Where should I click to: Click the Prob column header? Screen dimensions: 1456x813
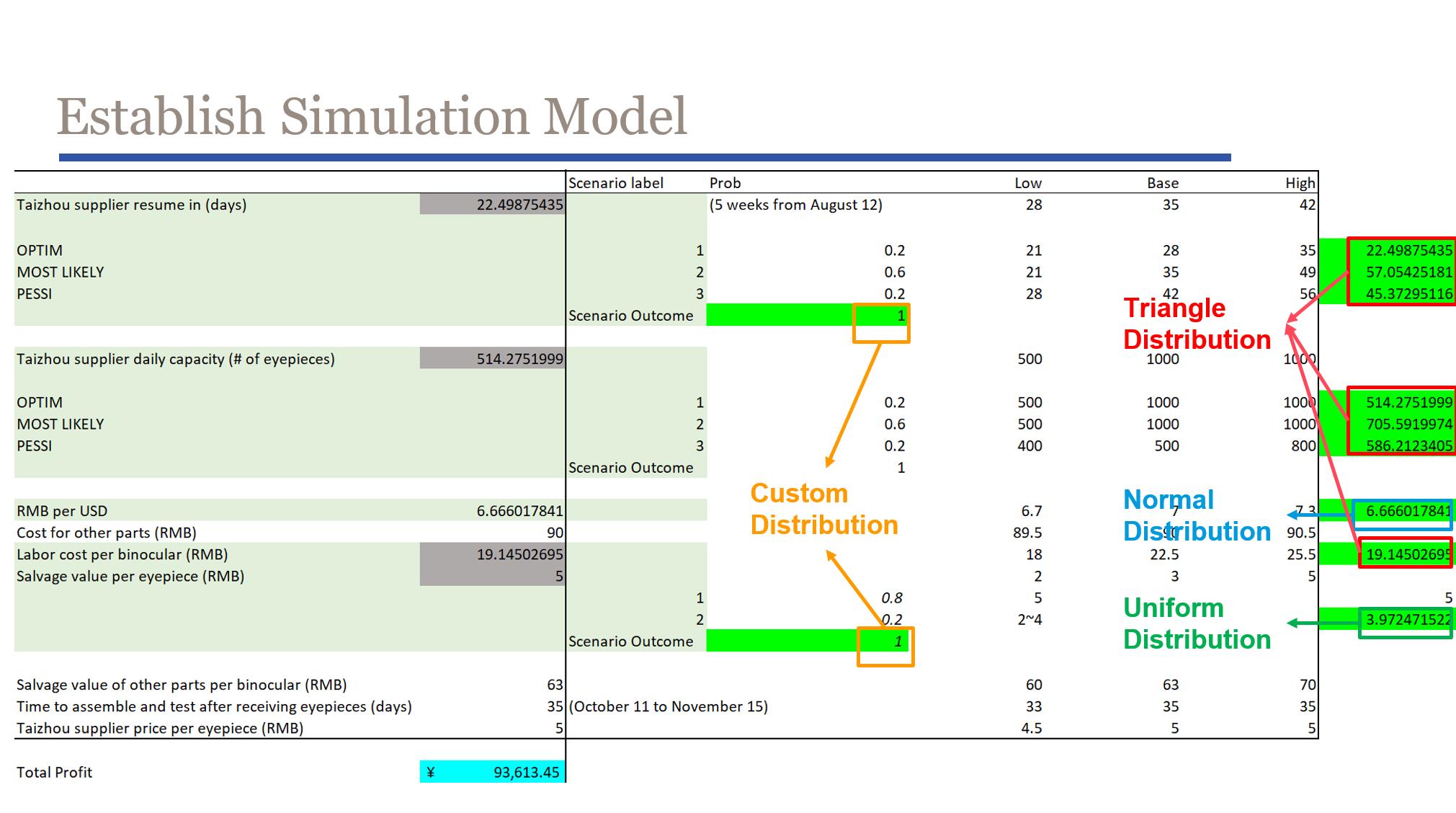coord(725,183)
